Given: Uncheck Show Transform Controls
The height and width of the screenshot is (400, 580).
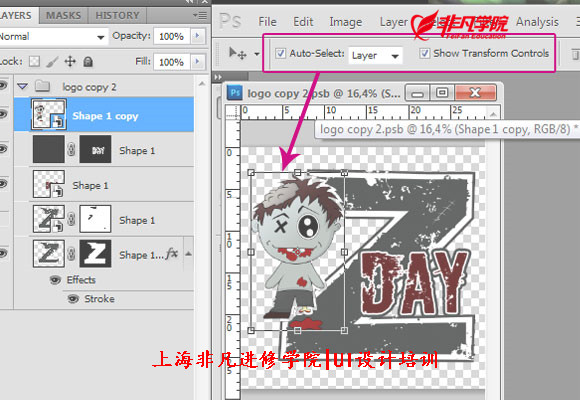Looking at the screenshot, I should tap(424, 53).
